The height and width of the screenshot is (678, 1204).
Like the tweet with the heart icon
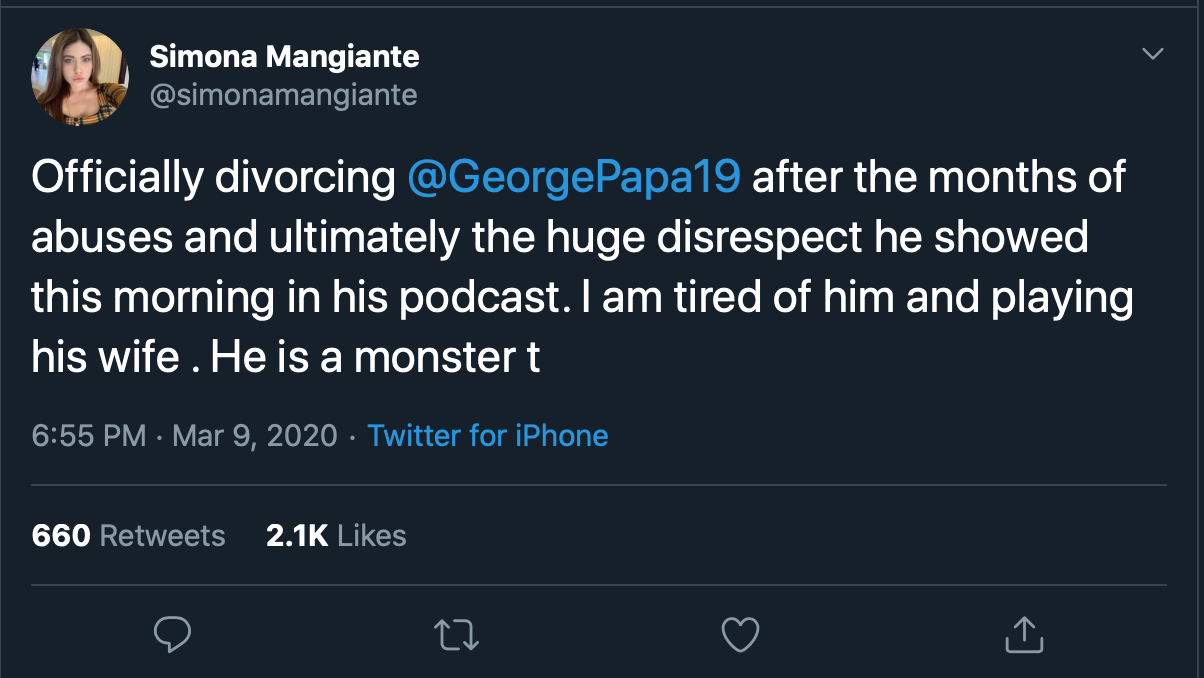pyautogui.click(x=741, y=633)
